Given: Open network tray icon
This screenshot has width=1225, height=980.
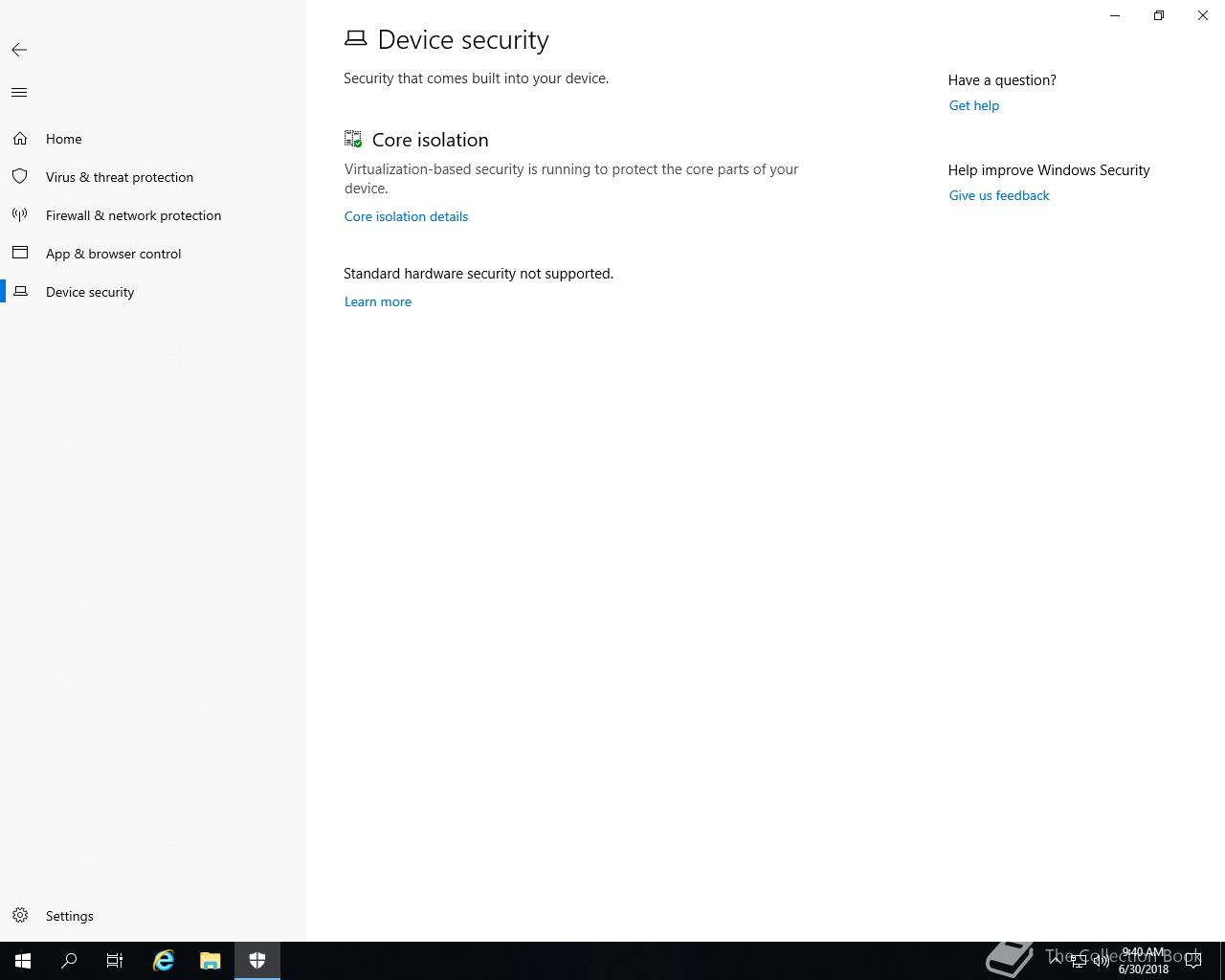Looking at the screenshot, I should coord(1079,961).
